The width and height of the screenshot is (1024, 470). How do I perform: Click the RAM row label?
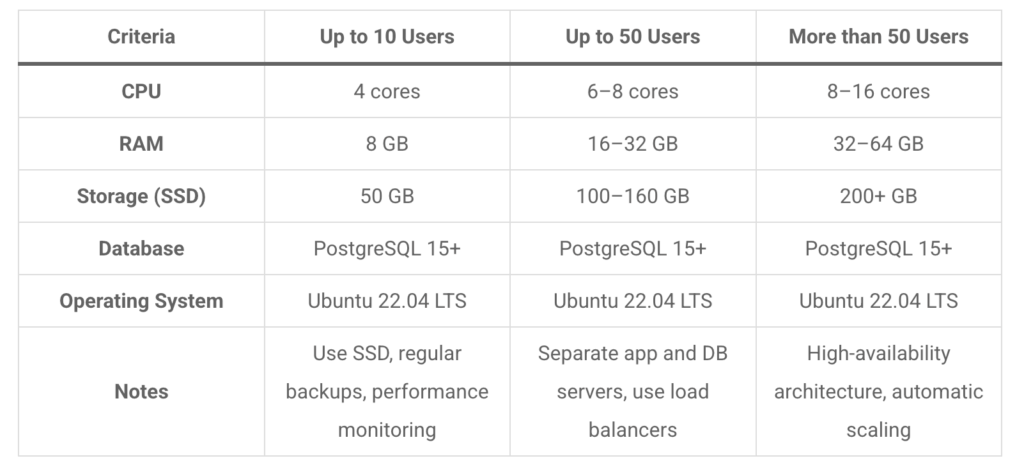click(141, 144)
